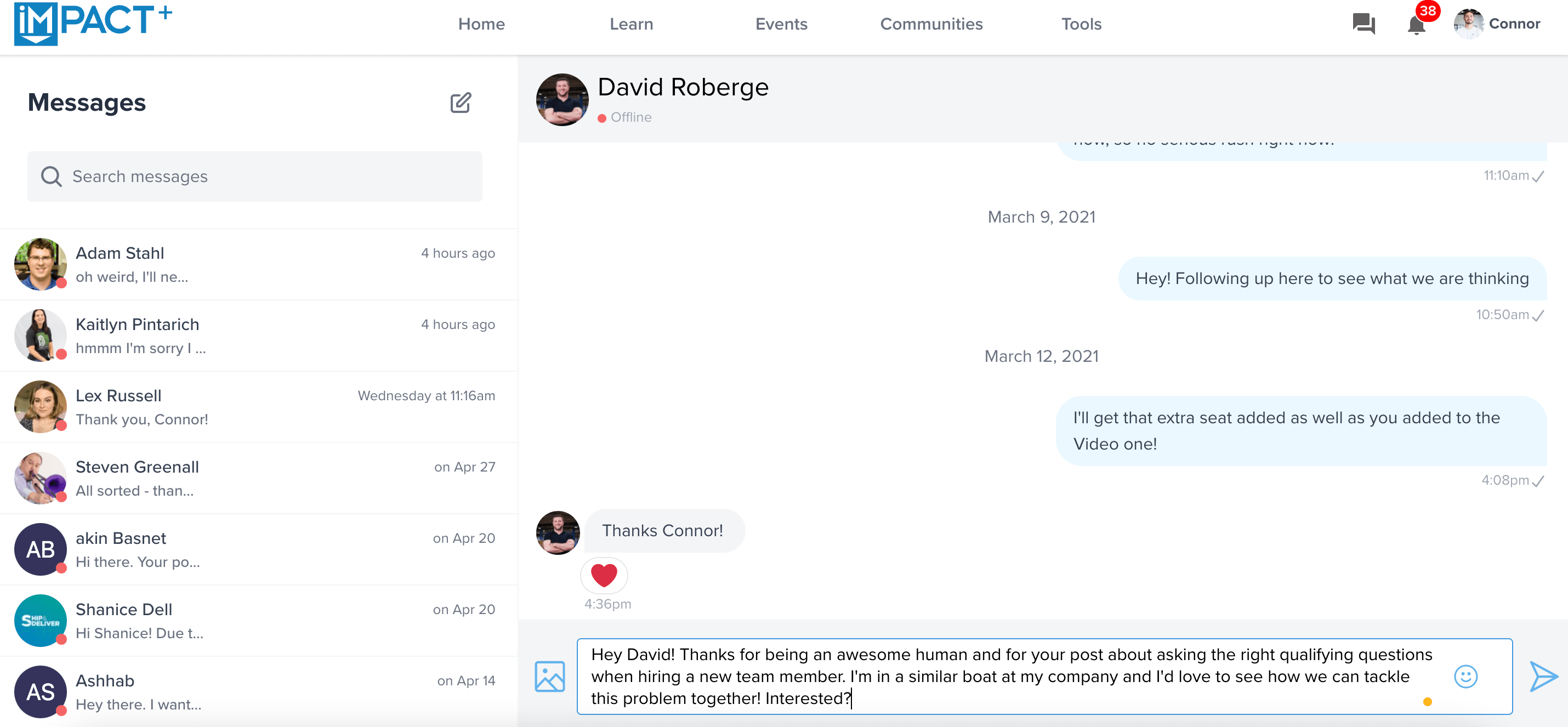The width and height of the screenshot is (1568, 727).
Task: Click 'Thank you, Connor!' preview text
Action: tap(142, 419)
